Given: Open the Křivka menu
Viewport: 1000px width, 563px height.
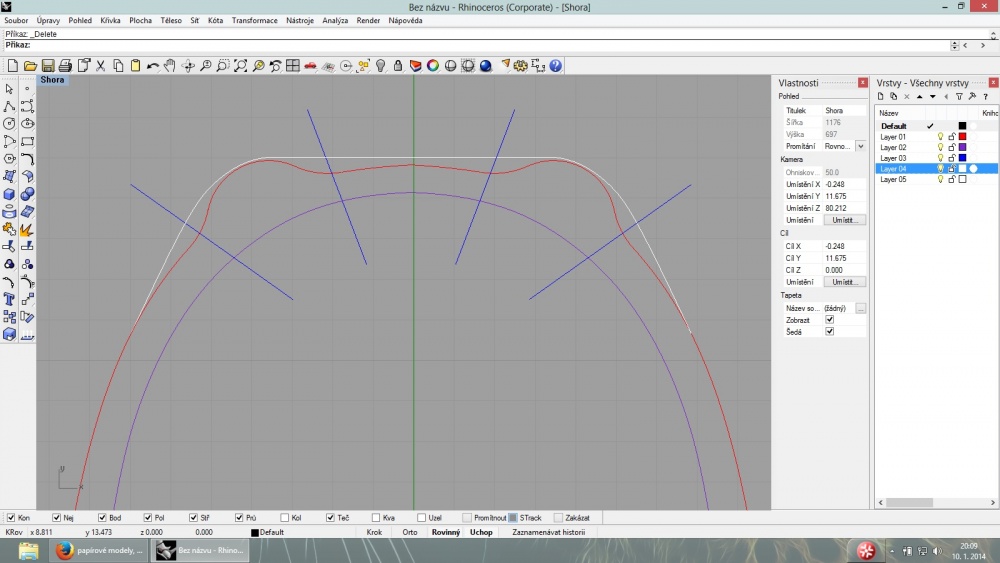Looking at the screenshot, I should [x=110, y=20].
